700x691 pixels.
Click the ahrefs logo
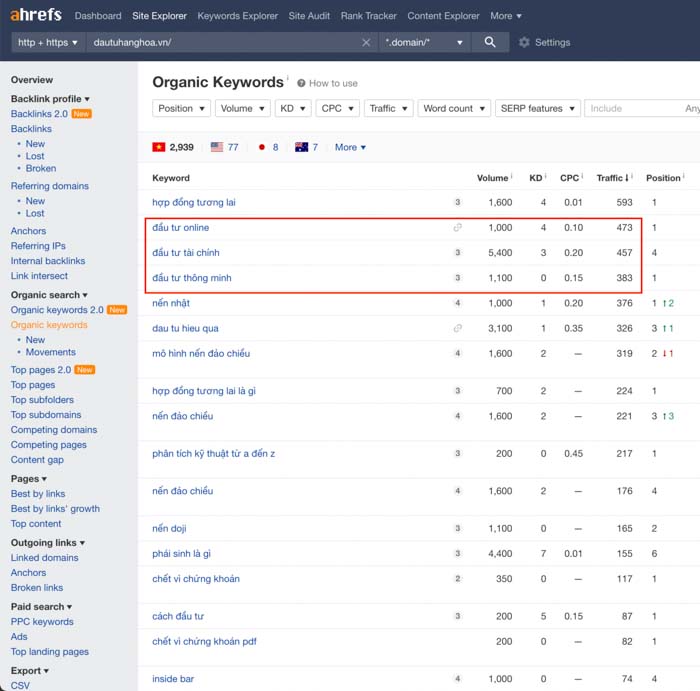36,15
